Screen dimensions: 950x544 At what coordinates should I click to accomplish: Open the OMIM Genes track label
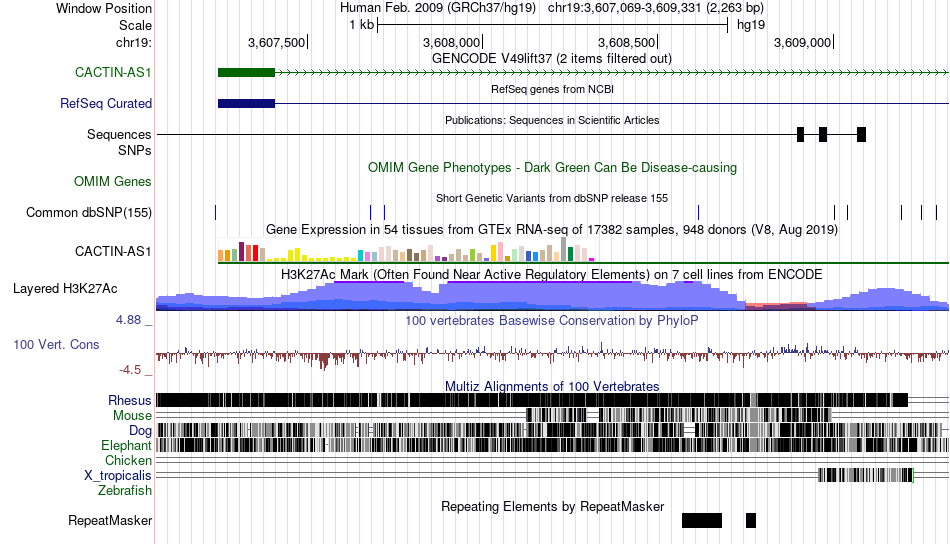(x=113, y=181)
